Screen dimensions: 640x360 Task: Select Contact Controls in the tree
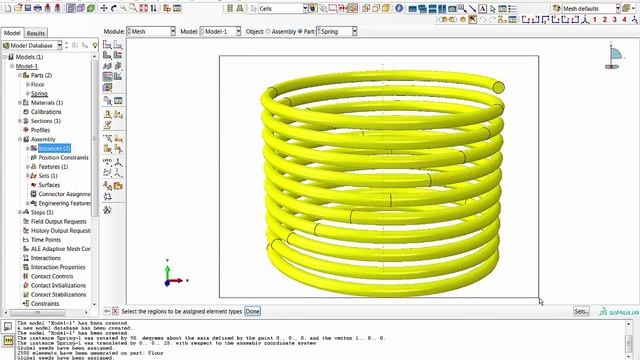[52, 276]
